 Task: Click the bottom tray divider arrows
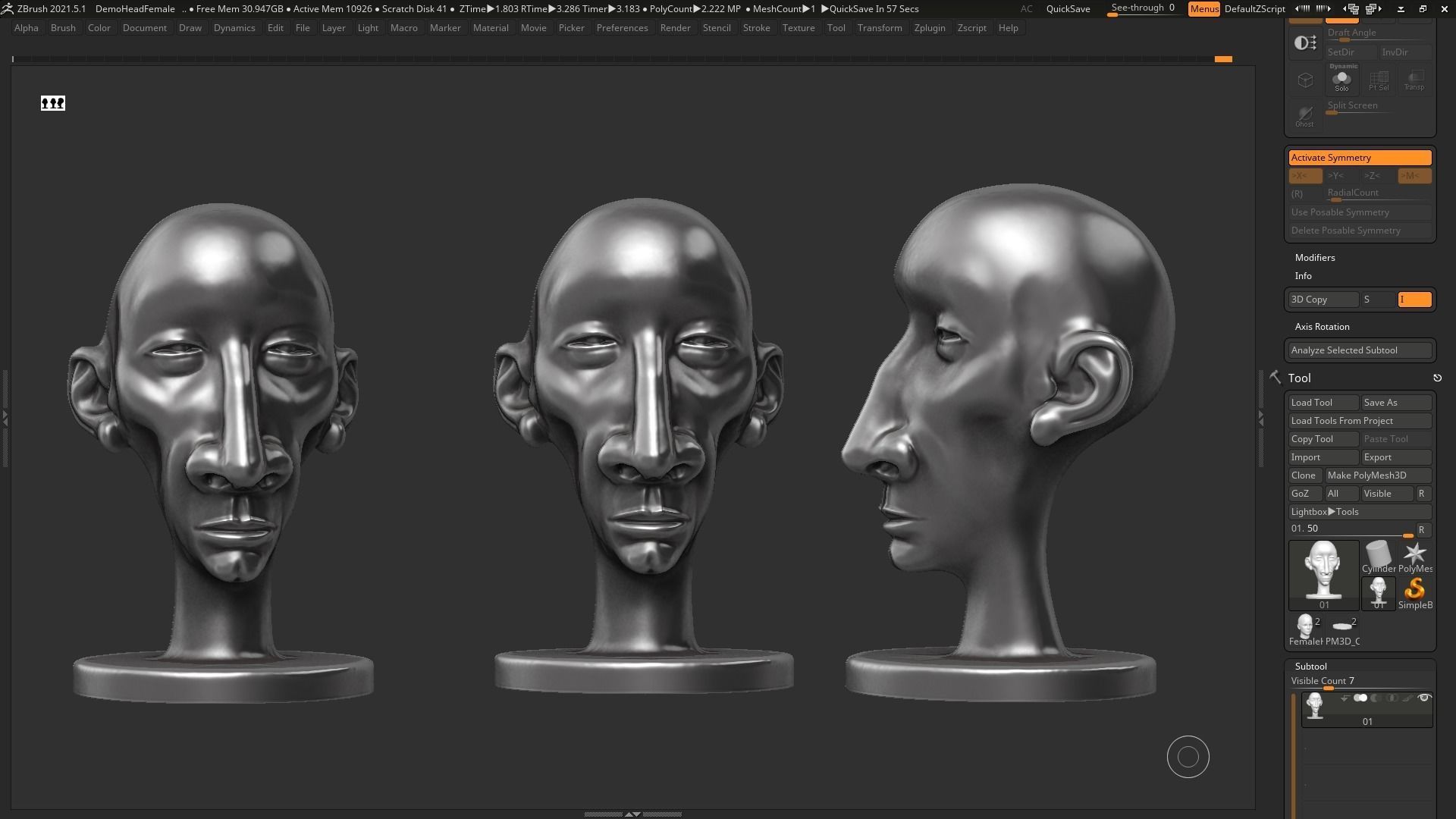pyautogui.click(x=632, y=814)
